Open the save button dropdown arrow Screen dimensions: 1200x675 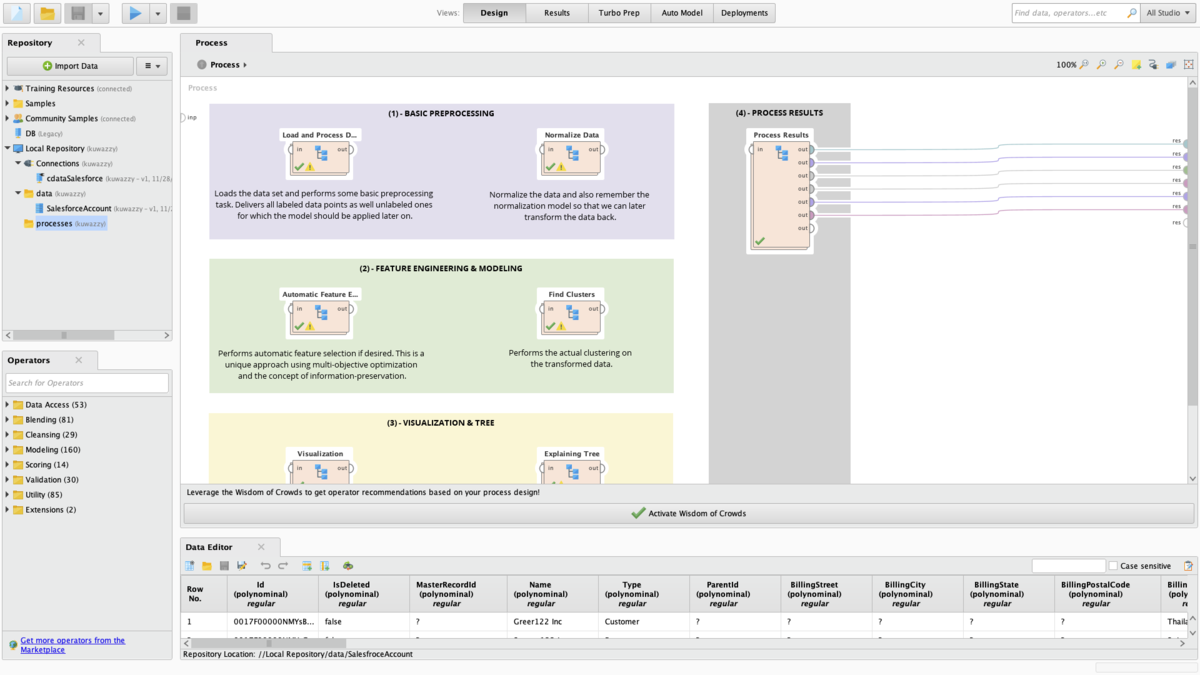[101, 13]
